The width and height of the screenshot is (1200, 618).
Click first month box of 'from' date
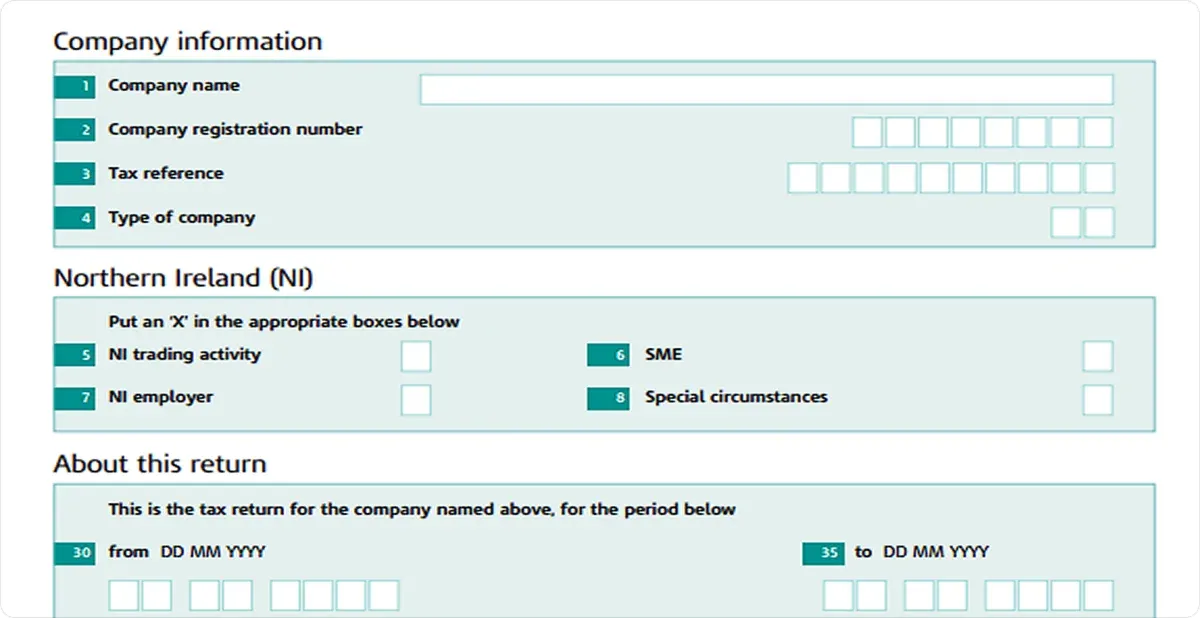pyautogui.click(x=204, y=595)
